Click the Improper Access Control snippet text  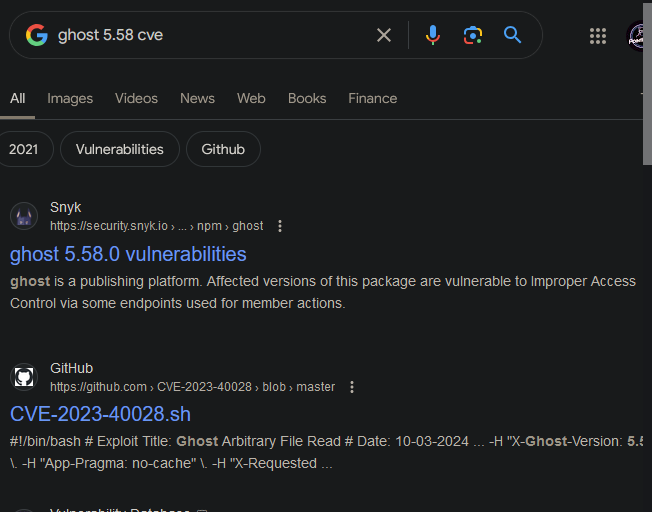(x=323, y=292)
